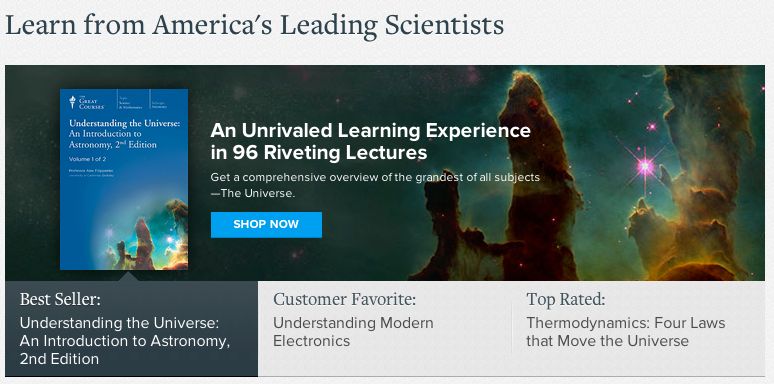Click the Learn from America's Leading Scientists heading
Screen dimensions: 774x384
point(254,25)
